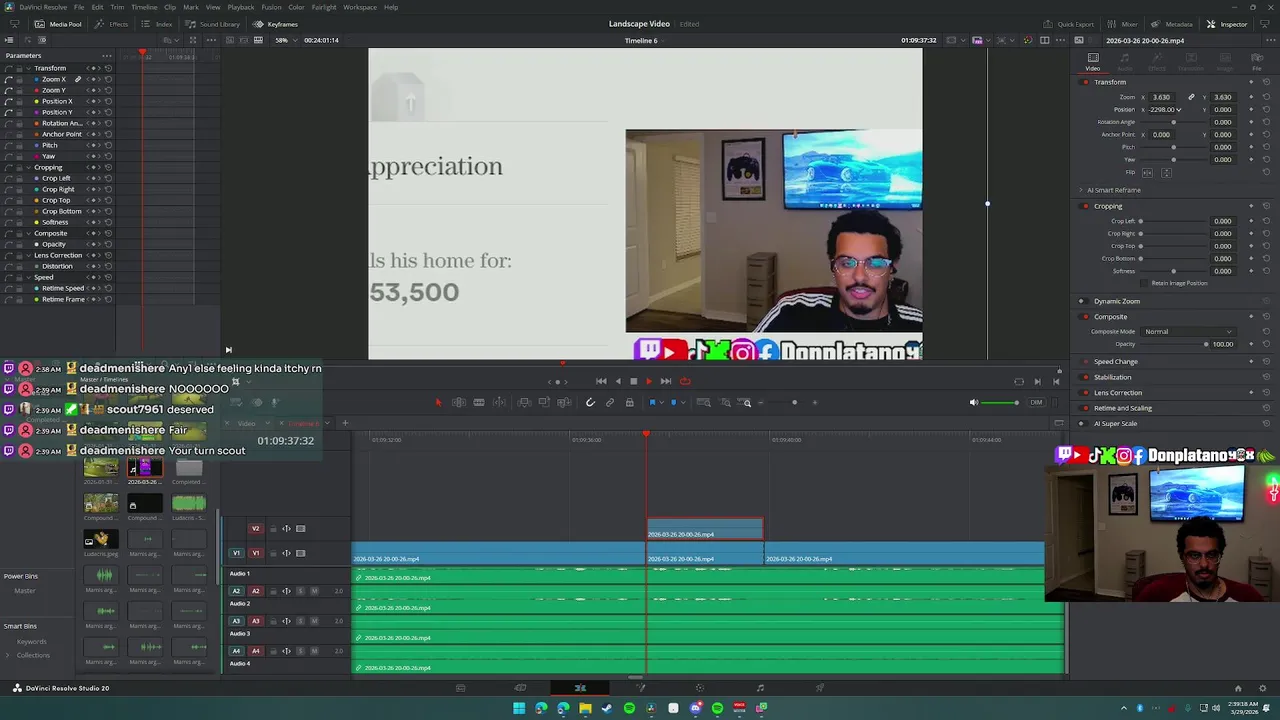The height and width of the screenshot is (720, 1280).
Task: Open the Timeline menu
Action: tap(144, 7)
